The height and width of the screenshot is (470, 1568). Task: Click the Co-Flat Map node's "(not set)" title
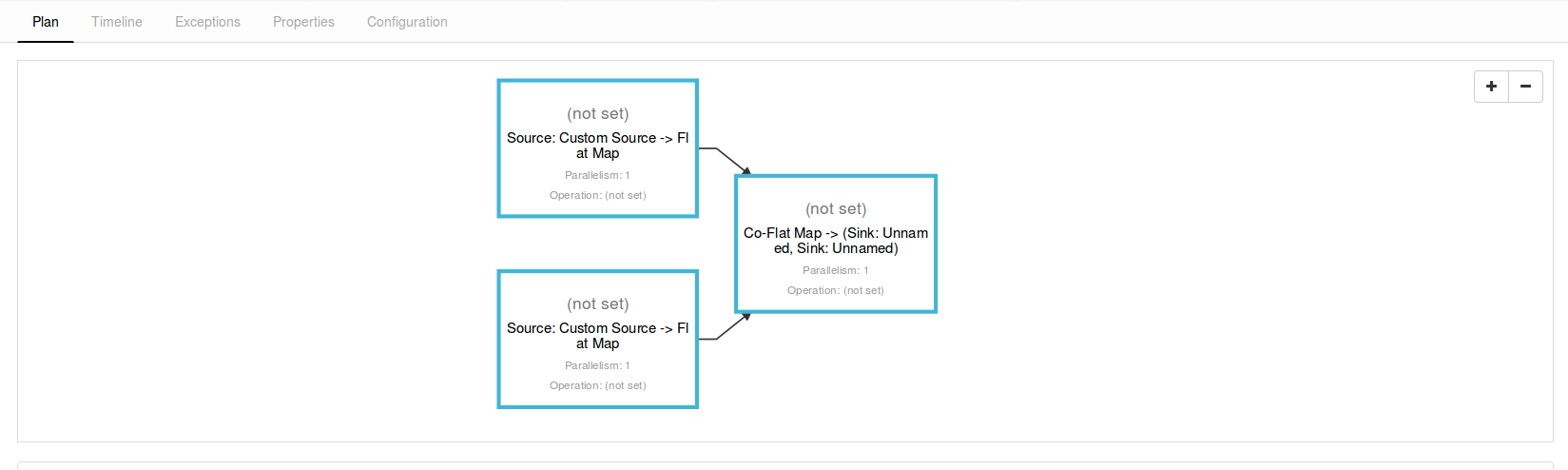tap(836, 208)
